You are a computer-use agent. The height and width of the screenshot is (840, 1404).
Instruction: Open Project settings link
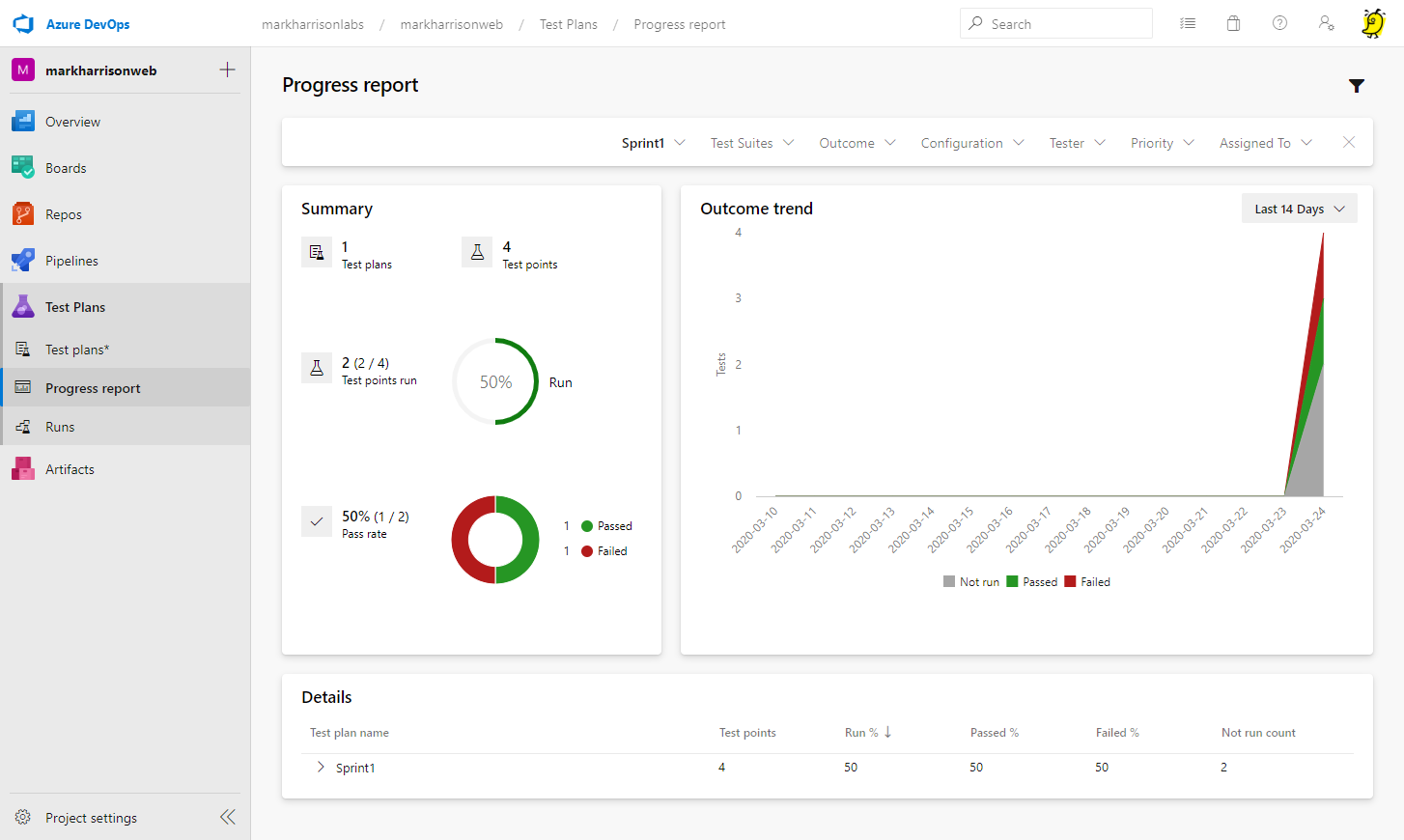click(91, 818)
